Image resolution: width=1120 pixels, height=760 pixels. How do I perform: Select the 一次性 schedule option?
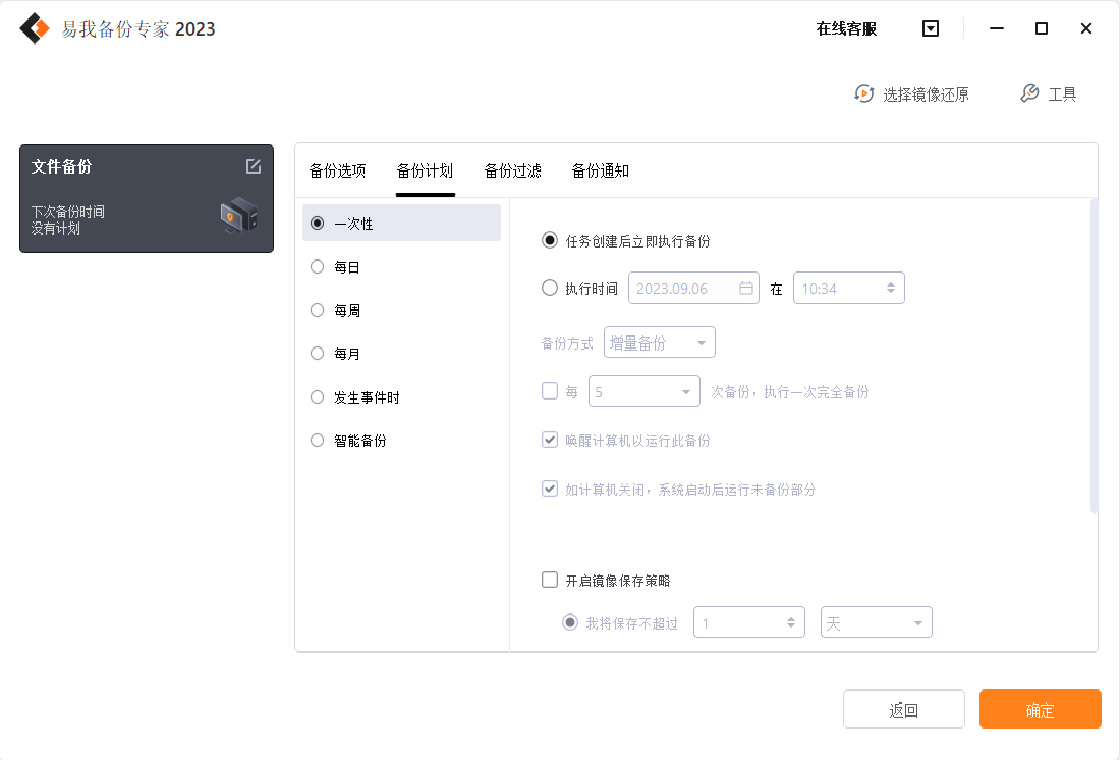[401, 223]
